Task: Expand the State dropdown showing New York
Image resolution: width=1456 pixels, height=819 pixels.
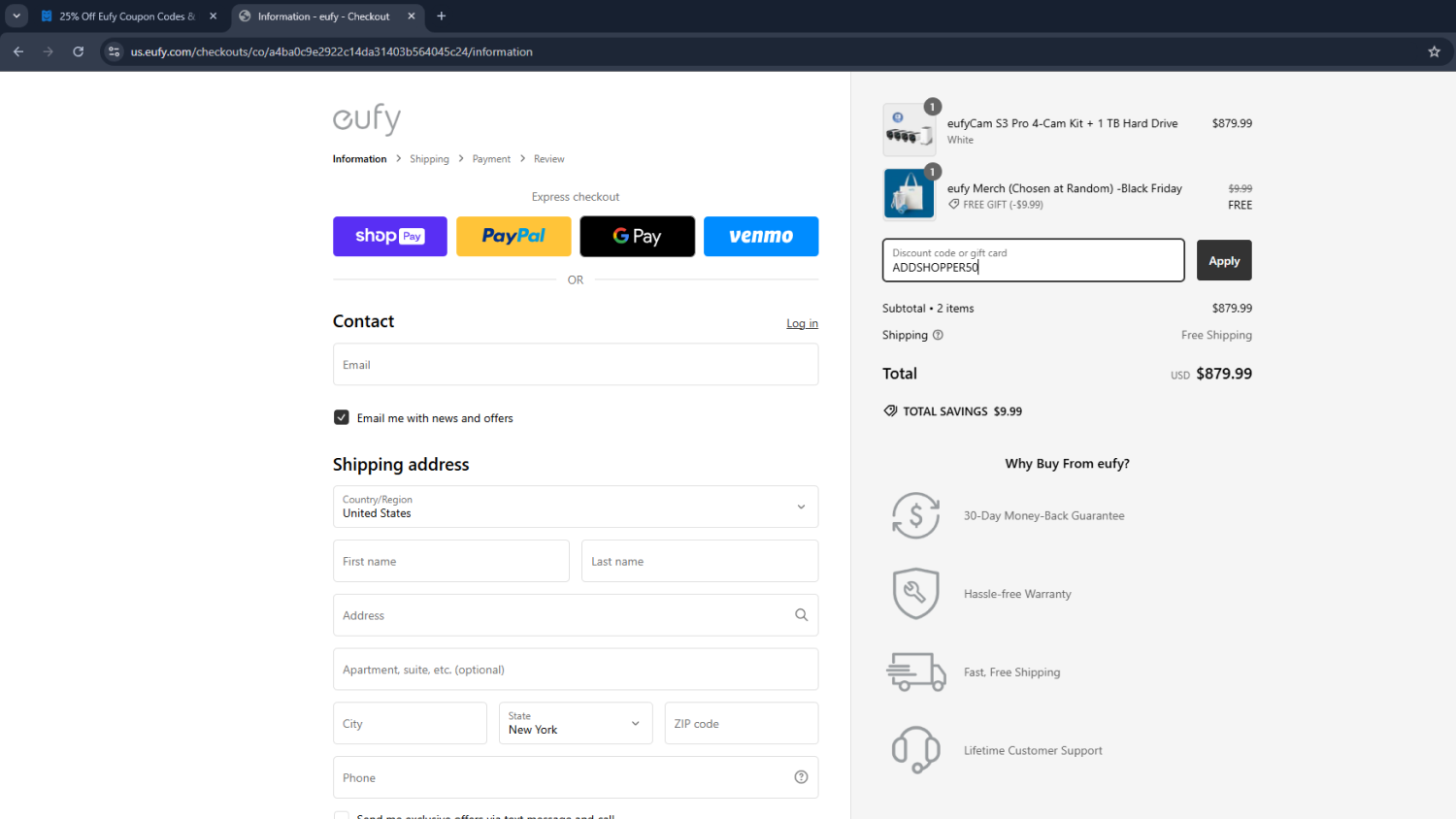Action: tap(575, 723)
